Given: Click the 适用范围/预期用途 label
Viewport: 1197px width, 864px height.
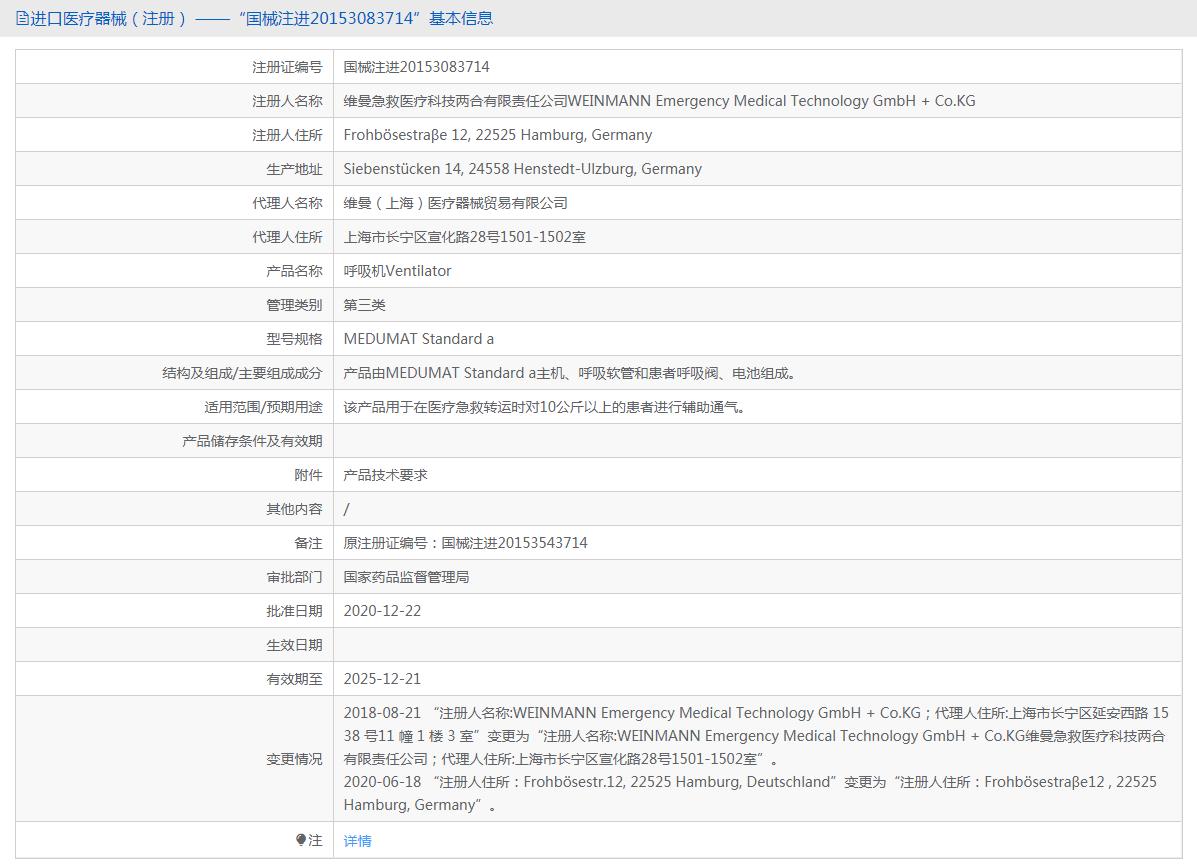Looking at the screenshot, I should tap(263, 407).
